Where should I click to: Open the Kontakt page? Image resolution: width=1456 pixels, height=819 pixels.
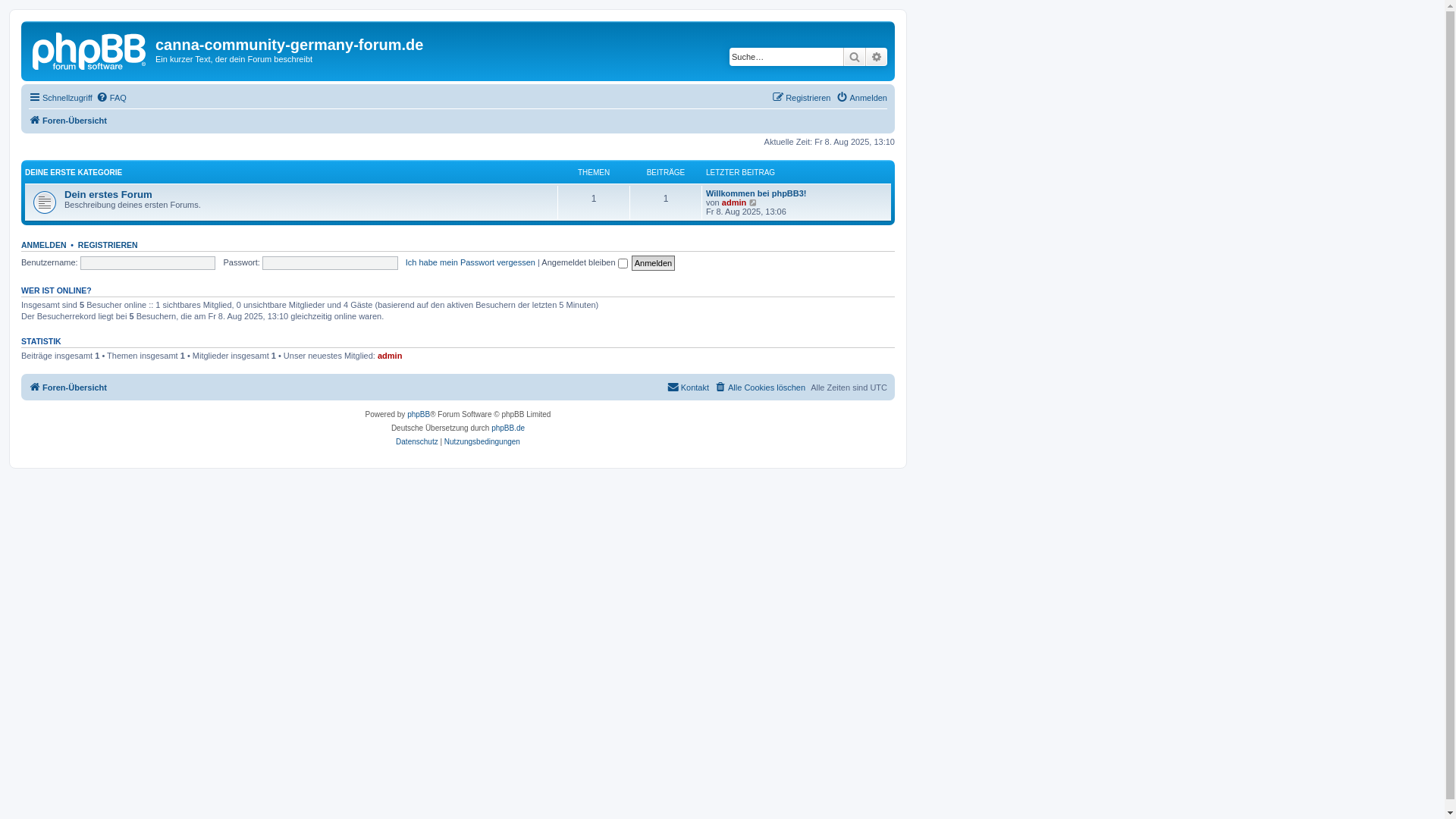point(688,388)
